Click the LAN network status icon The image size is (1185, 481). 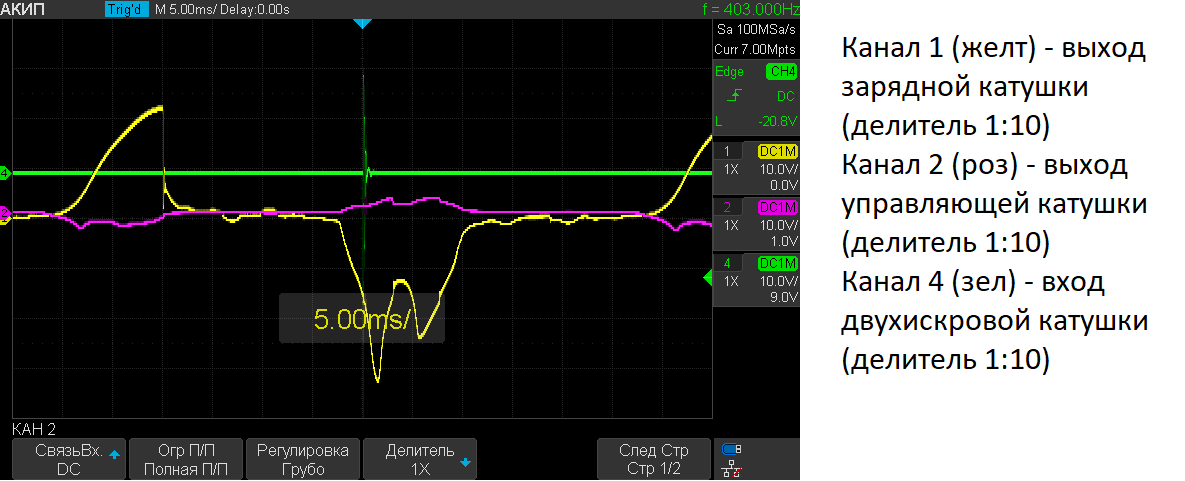pos(732,467)
